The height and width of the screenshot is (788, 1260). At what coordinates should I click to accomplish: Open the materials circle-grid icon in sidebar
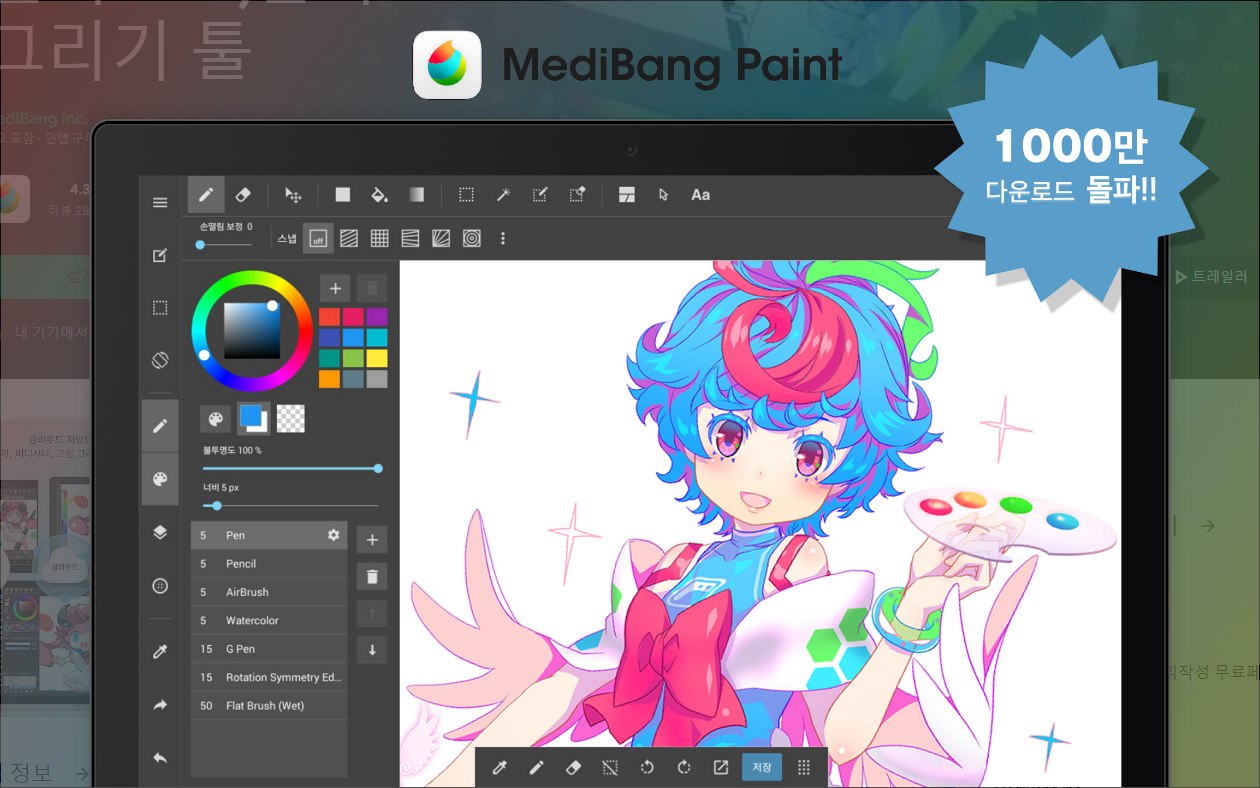(x=160, y=585)
